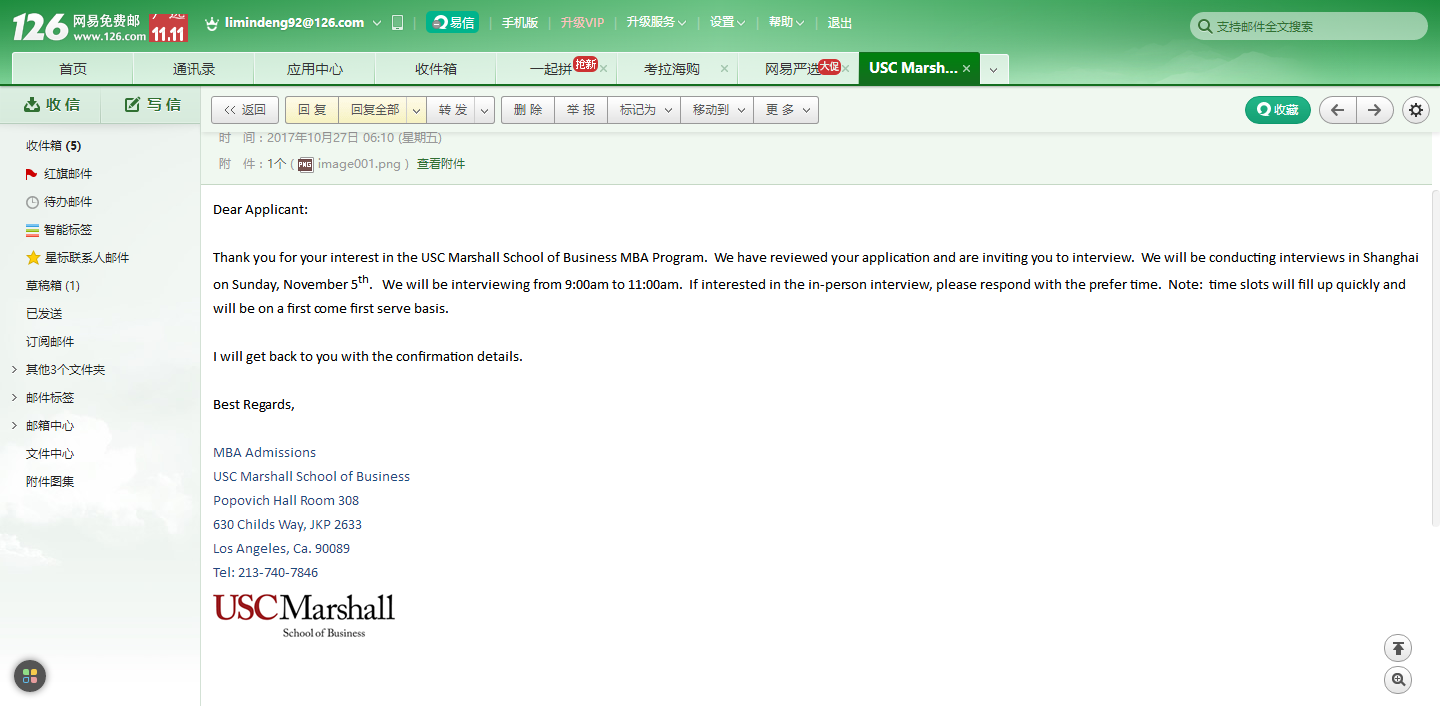Open 升级服务 dropdown menu
The image size is (1440, 706).
(x=656, y=23)
